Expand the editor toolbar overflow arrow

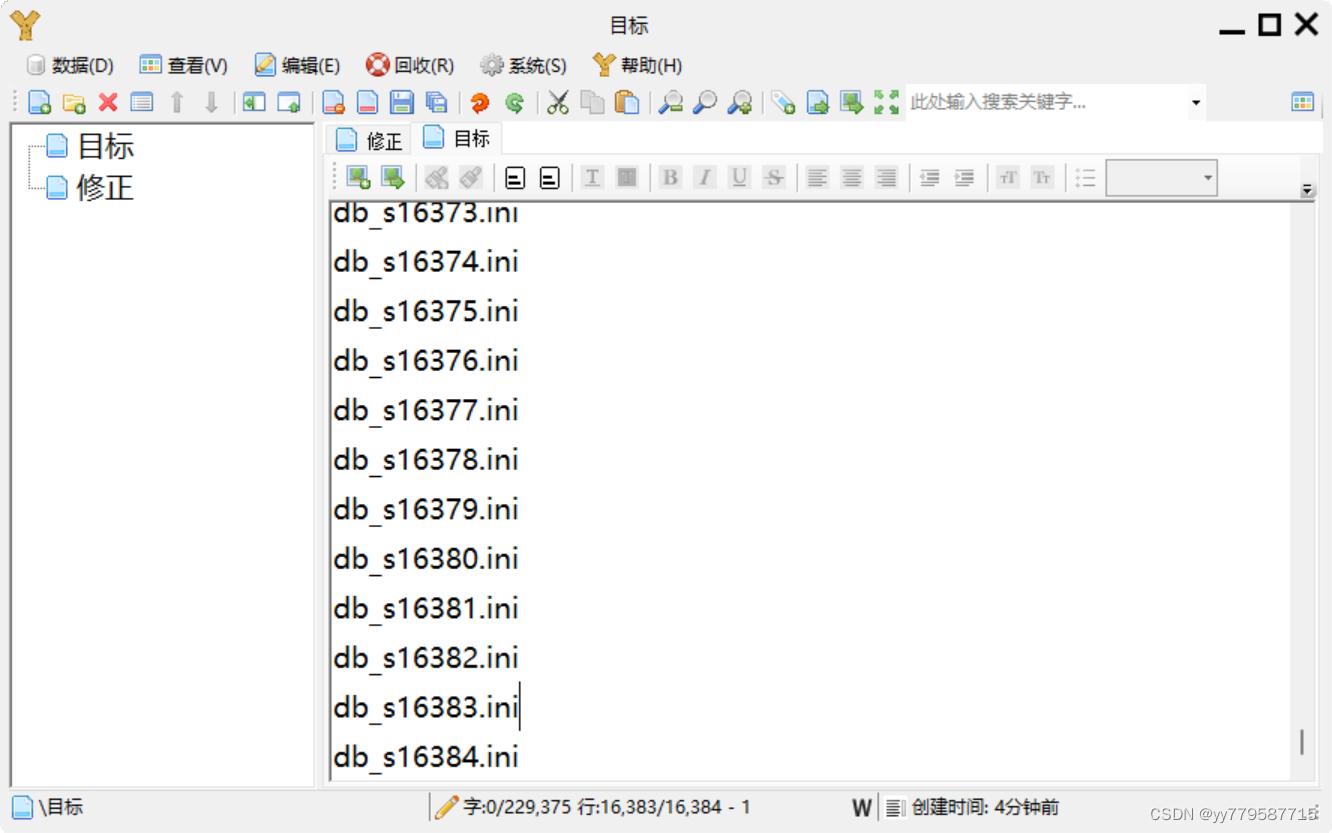tap(1307, 190)
